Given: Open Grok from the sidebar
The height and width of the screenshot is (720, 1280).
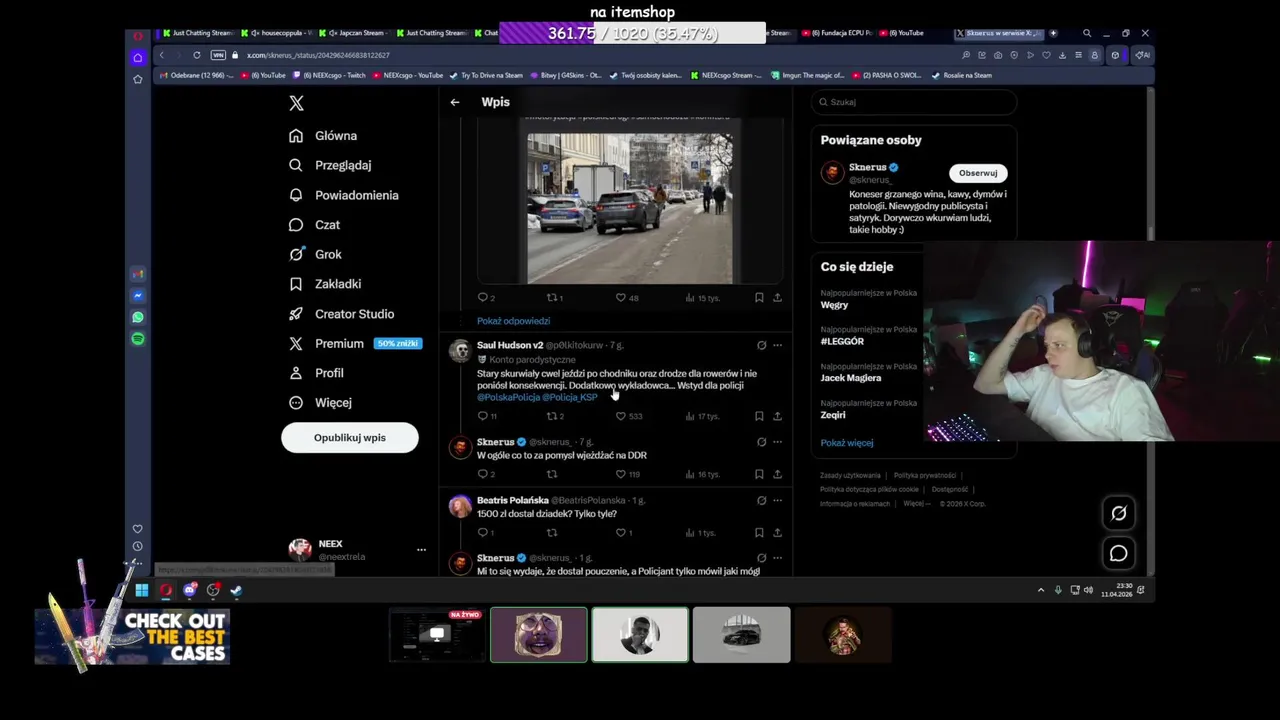Looking at the screenshot, I should click(315, 254).
